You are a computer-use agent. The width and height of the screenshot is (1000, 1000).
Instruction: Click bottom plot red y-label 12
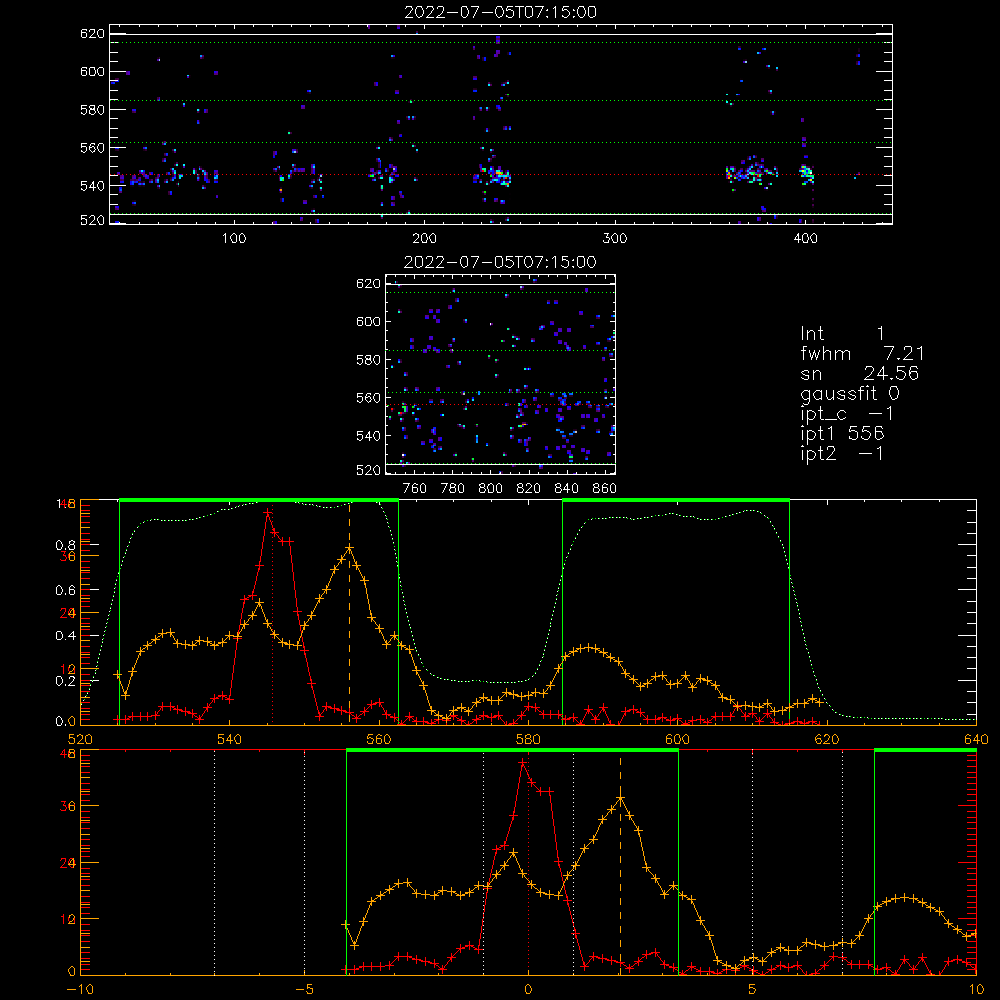click(x=68, y=919)
